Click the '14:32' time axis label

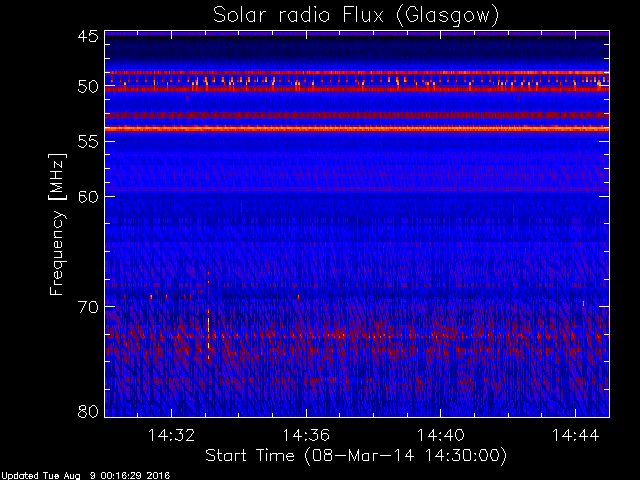pyautogui.click(x=171, y=435)
